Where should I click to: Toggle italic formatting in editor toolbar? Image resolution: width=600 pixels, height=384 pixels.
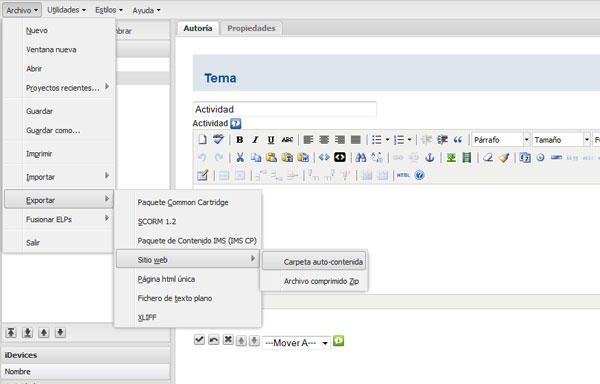click(x=255, y=140)
